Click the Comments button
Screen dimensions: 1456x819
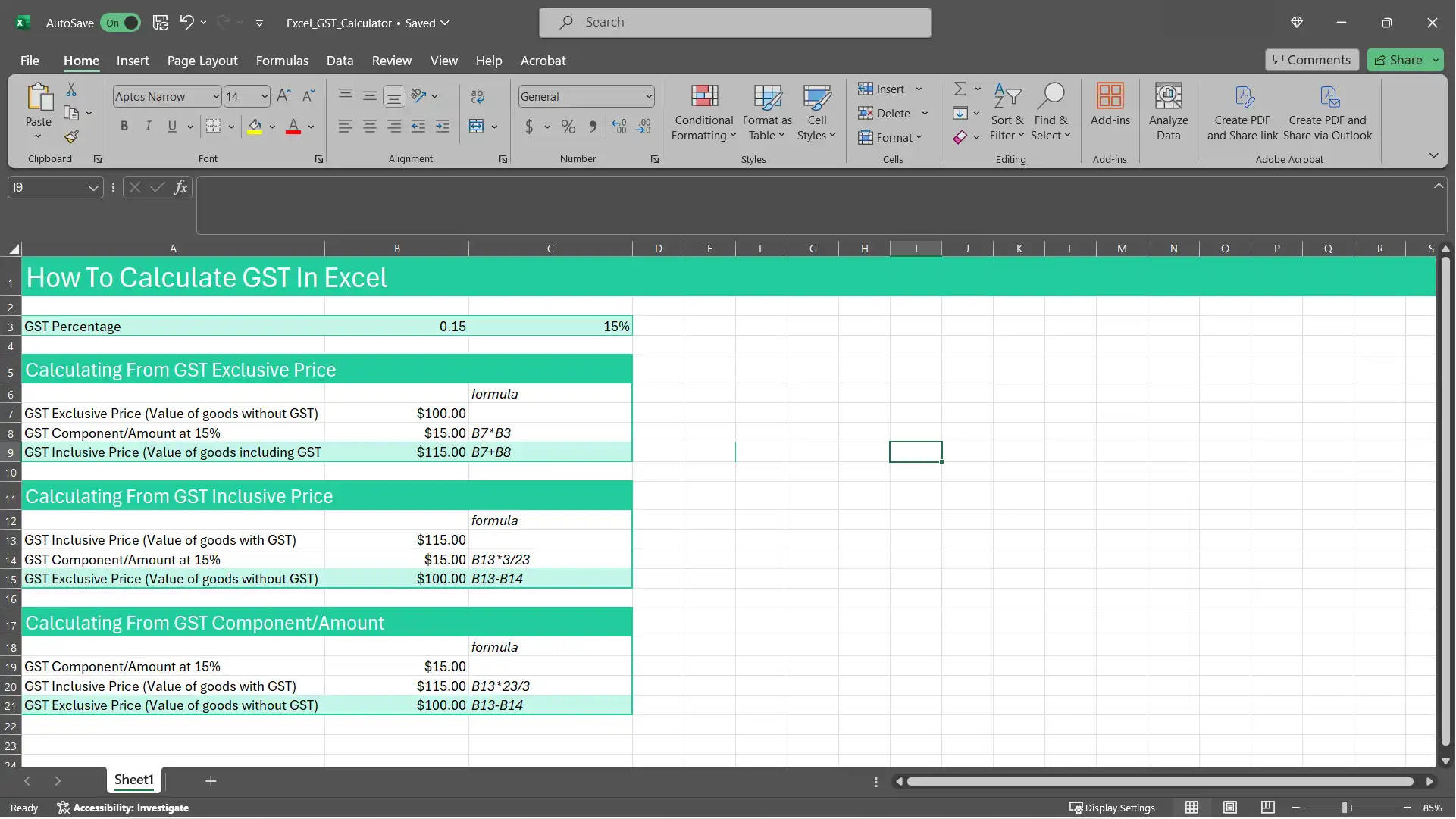pyautogui.click(x=1311, y=60)
